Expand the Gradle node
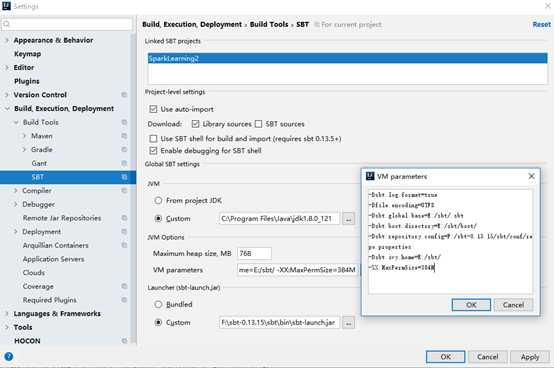The image size is (554, 368). pyautogui.click(x=24, y=149)
